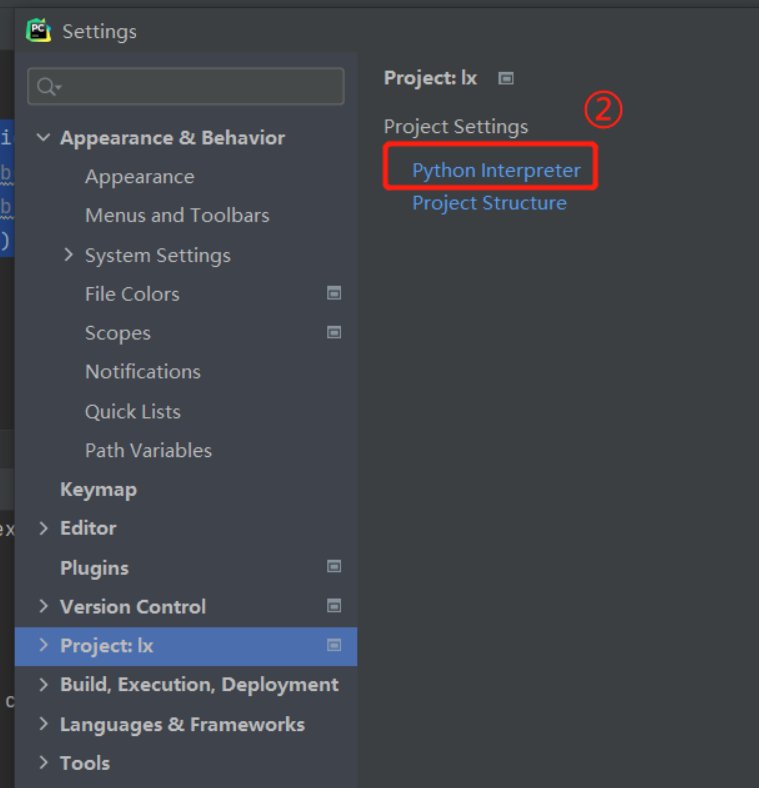The height and width of the screenshot is (788, 759).
Task: Select Keymap in the settings tree
Action: [98, 489]
